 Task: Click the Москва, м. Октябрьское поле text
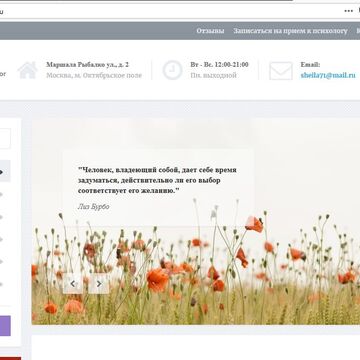[x=94, y=75]
